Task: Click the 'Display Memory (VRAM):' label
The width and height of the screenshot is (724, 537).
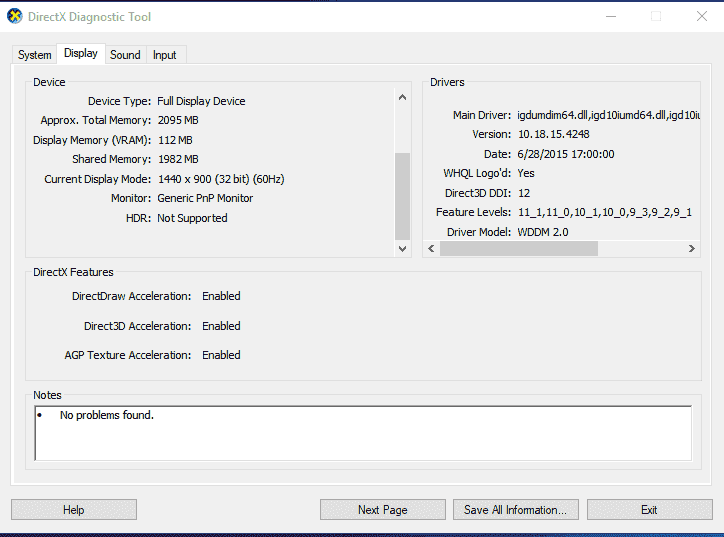Action: coord(92,140)
